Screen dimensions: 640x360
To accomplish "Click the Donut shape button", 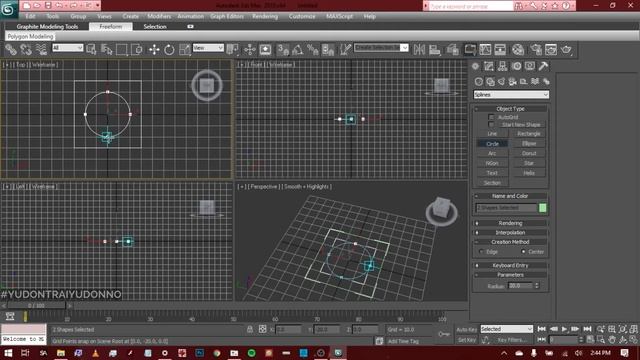I will [x=529, y=153].
